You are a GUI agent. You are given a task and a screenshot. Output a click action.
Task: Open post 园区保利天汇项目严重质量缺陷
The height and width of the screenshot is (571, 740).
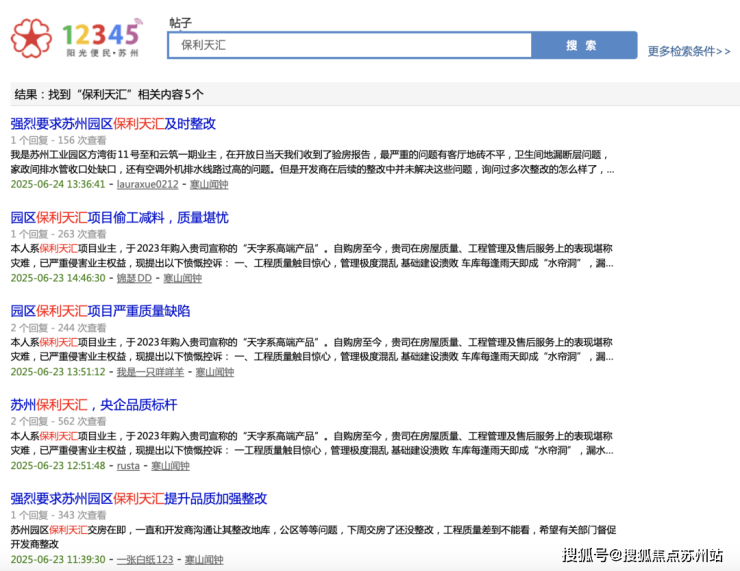click(x=100, y=311)
